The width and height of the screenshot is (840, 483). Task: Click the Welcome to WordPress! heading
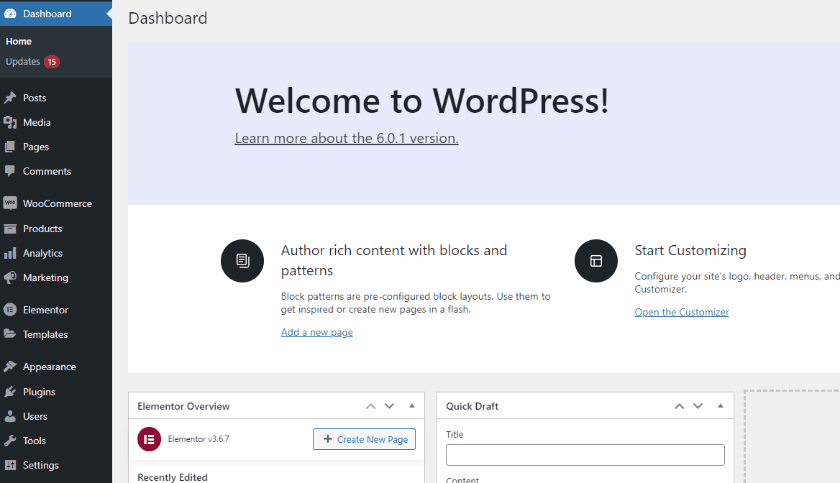point(422,101)
